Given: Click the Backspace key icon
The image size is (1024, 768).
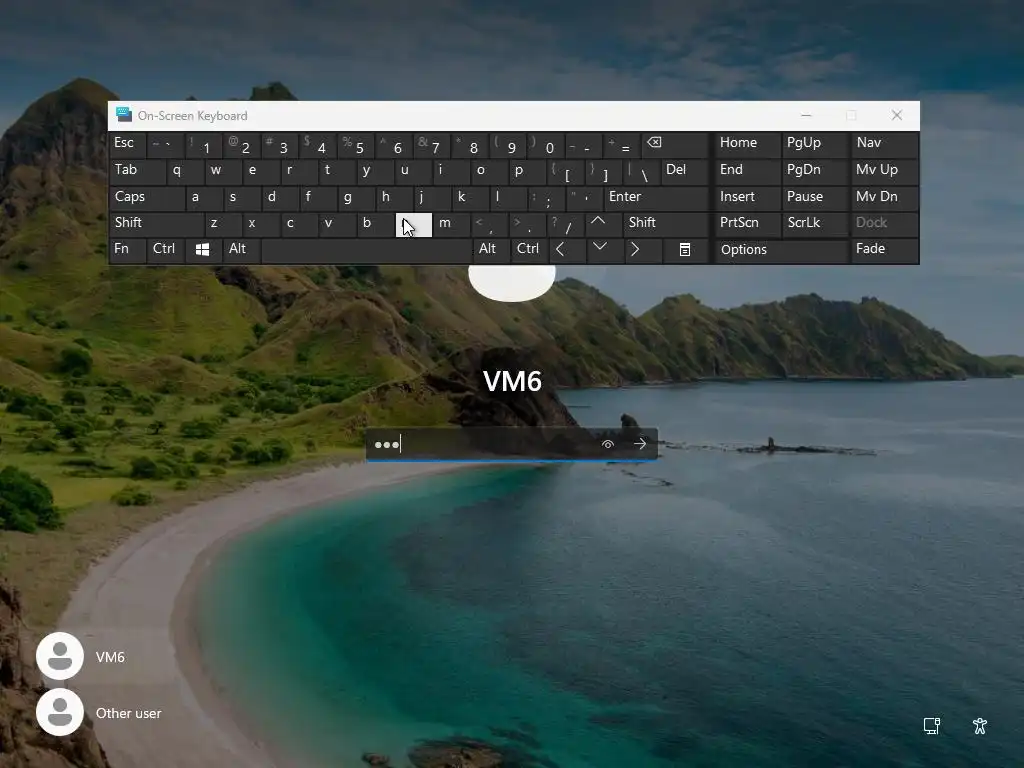Looking at the screenshot, I should [675, 145].
